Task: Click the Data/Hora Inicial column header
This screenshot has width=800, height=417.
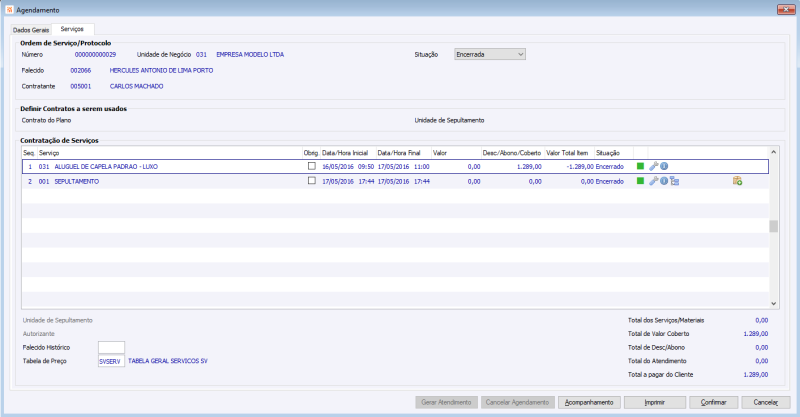Action: tap(348, 153)
